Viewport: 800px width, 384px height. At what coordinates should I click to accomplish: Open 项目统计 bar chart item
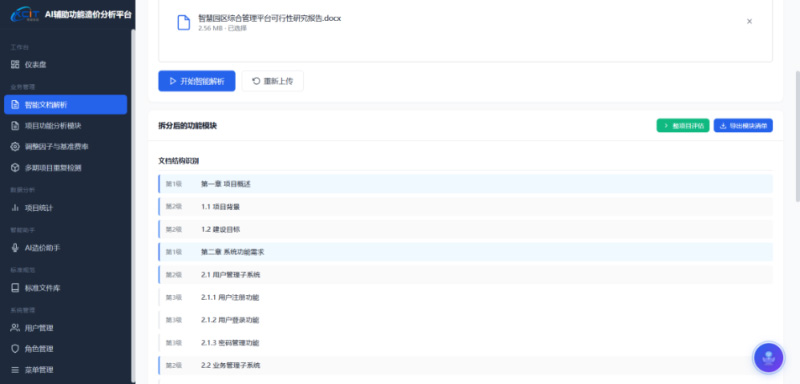click(65, 208)
